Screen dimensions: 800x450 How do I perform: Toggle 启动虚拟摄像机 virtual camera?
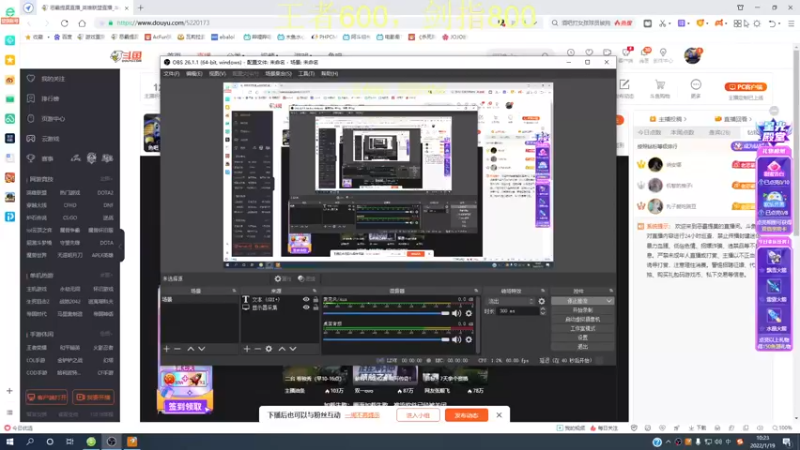tap(582, 319)
